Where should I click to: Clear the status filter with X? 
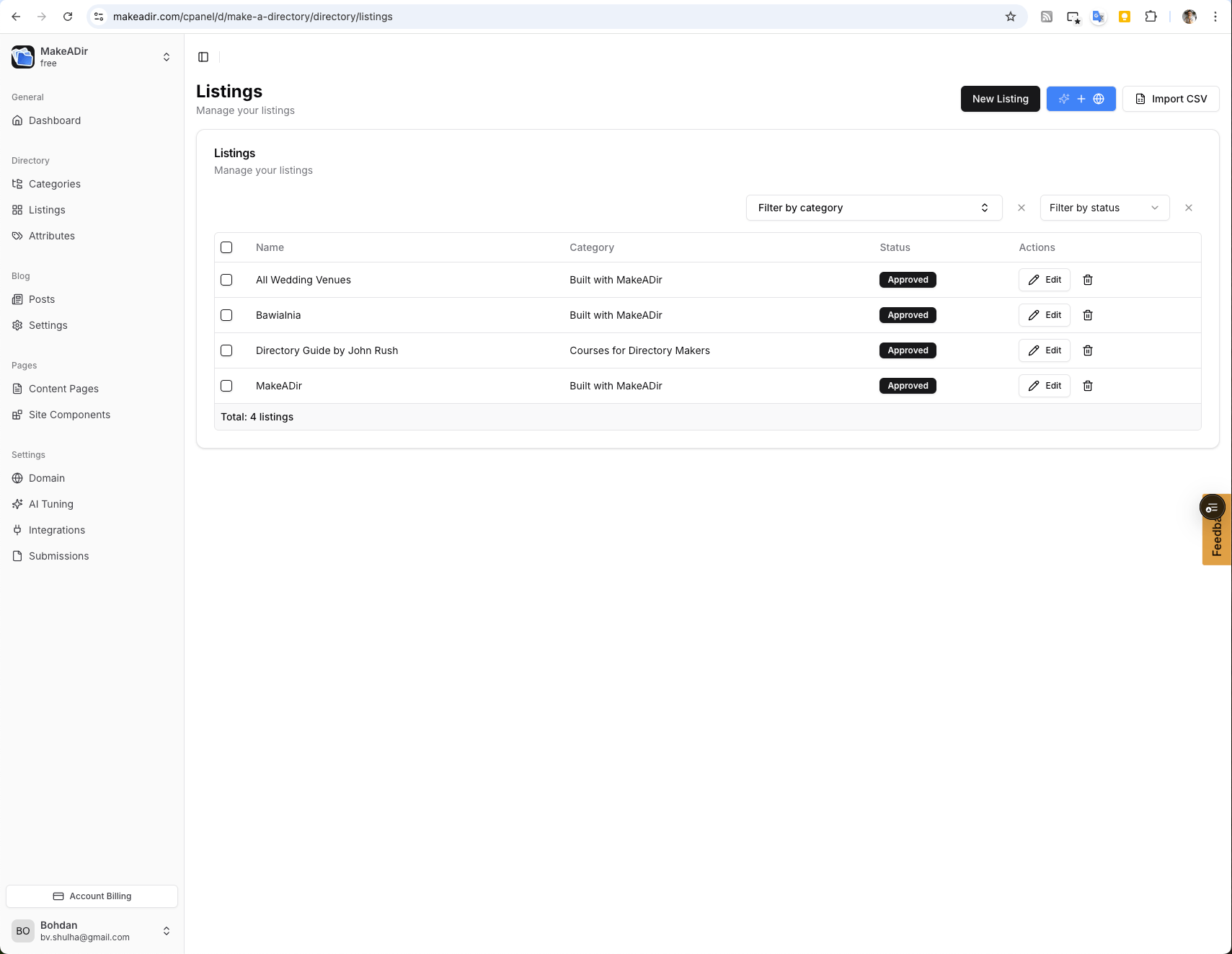point(1188,208)
